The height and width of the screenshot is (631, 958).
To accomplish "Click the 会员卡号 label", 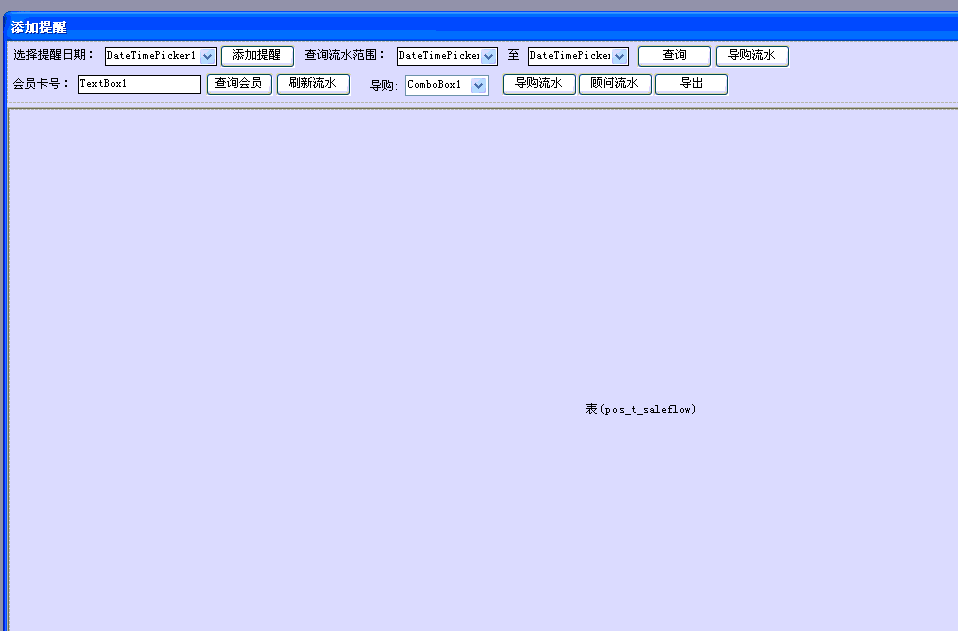I will tap(40, 84).
